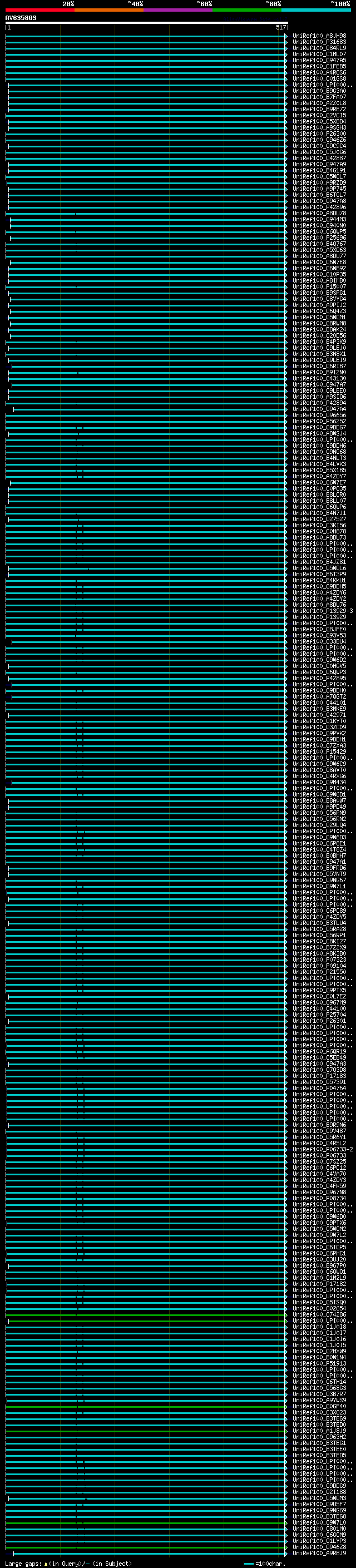Select hit label UniRef100_Q8JFE0
Screen dimensions: 356x1568
[x=319, y=630]
